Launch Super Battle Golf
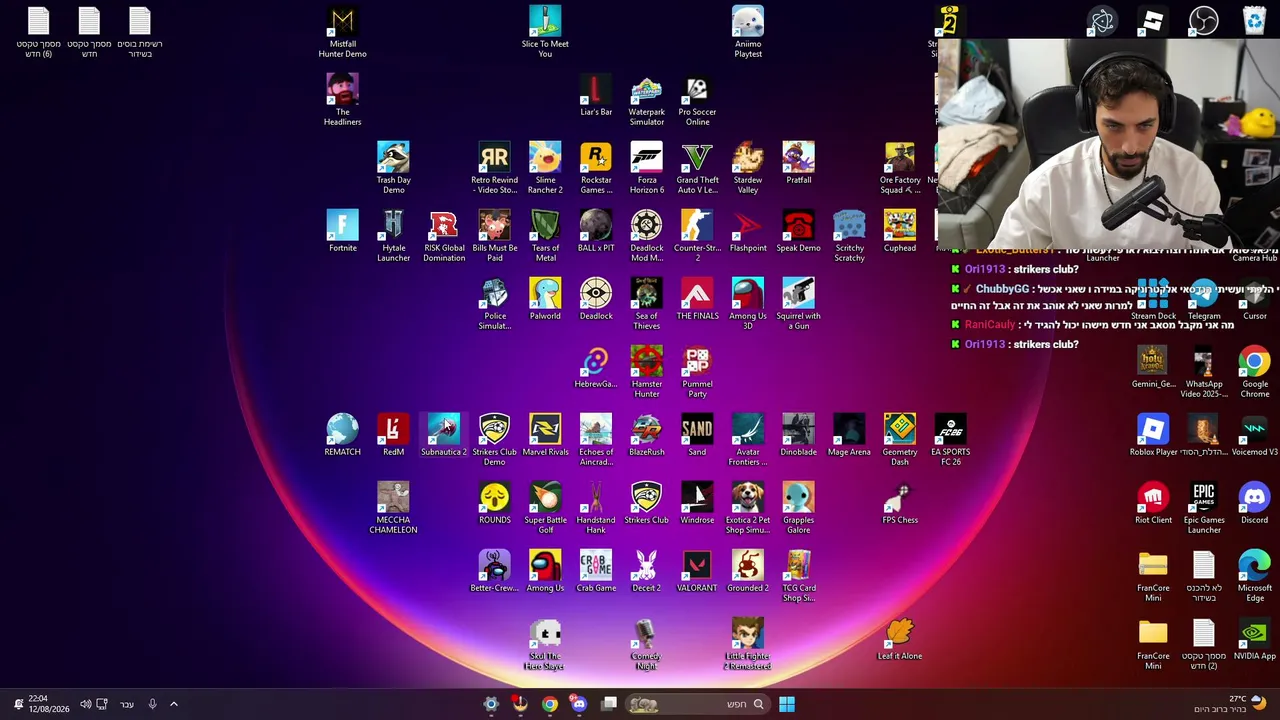 (545, 497)
